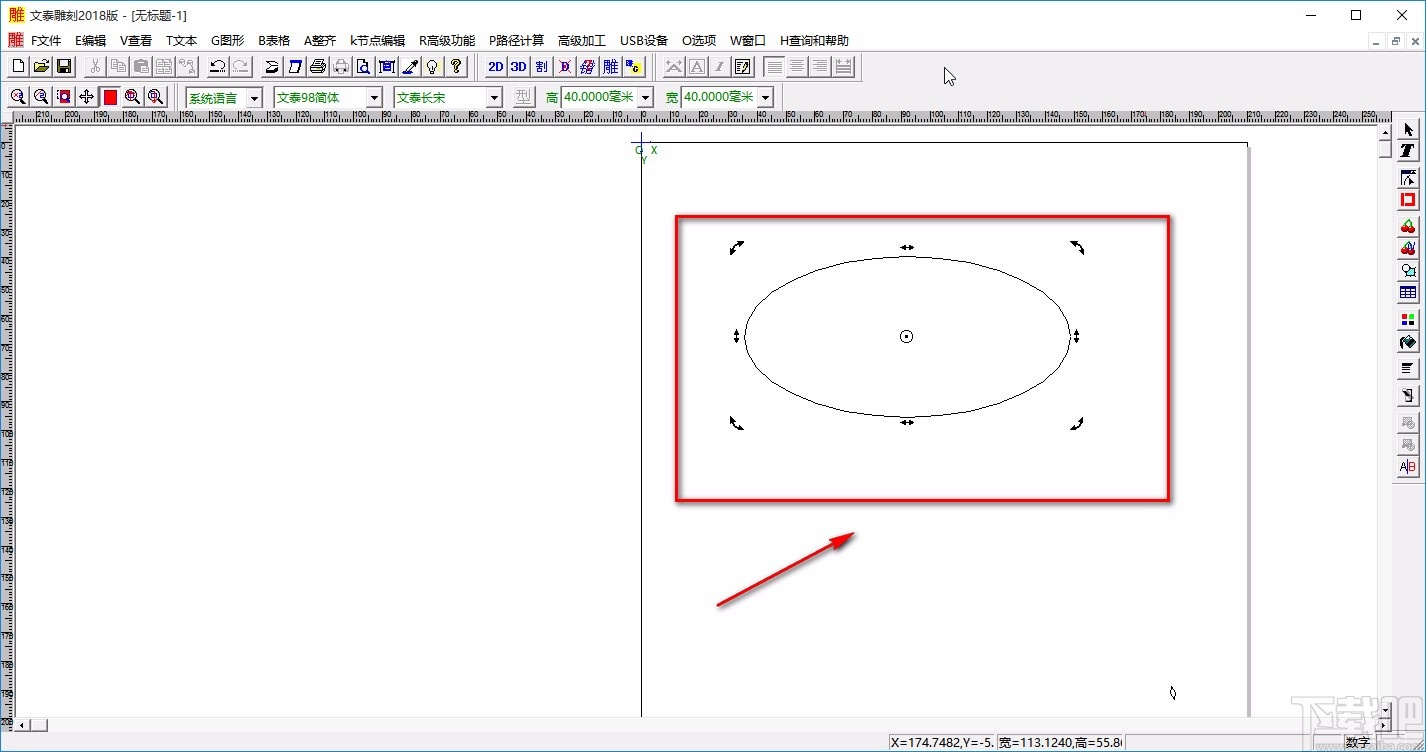Viewport: 1426px width, 752px height.
Task: Open the T文本 menu
Action: (181, 41)
